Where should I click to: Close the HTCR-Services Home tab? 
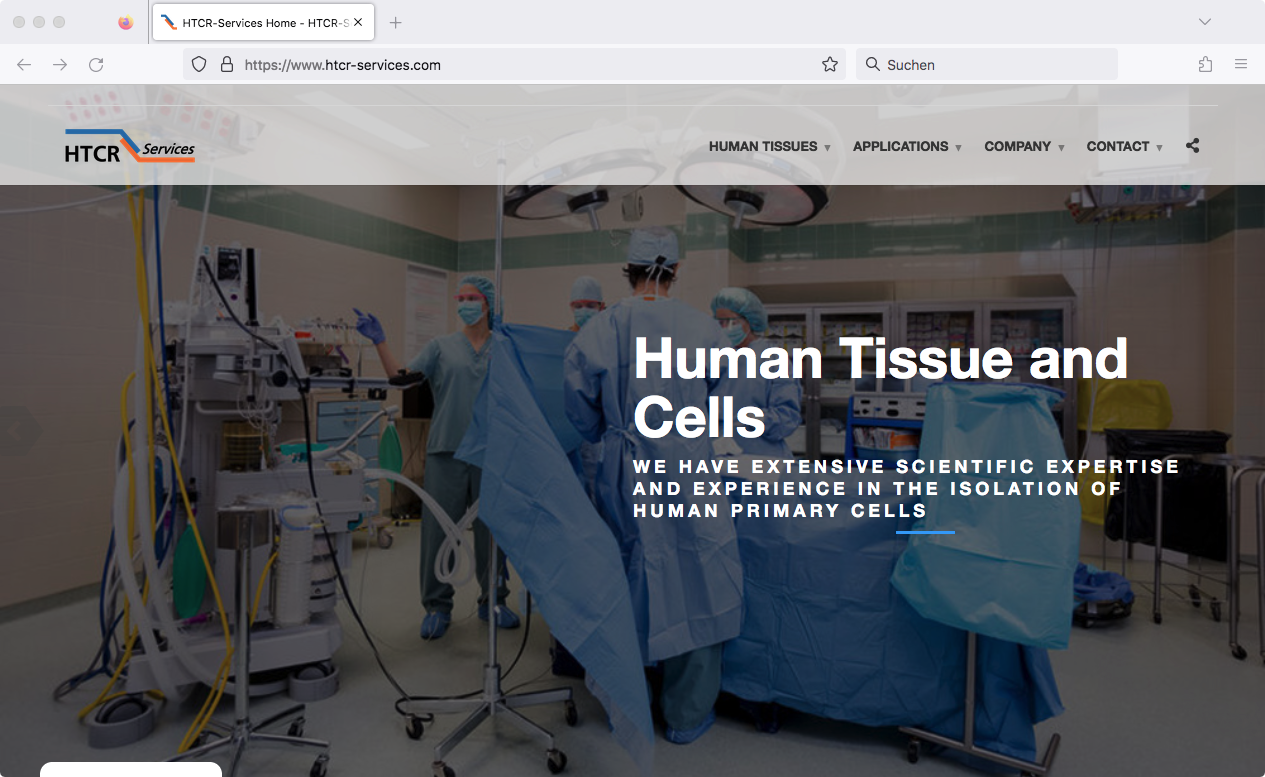pos(358,22)
